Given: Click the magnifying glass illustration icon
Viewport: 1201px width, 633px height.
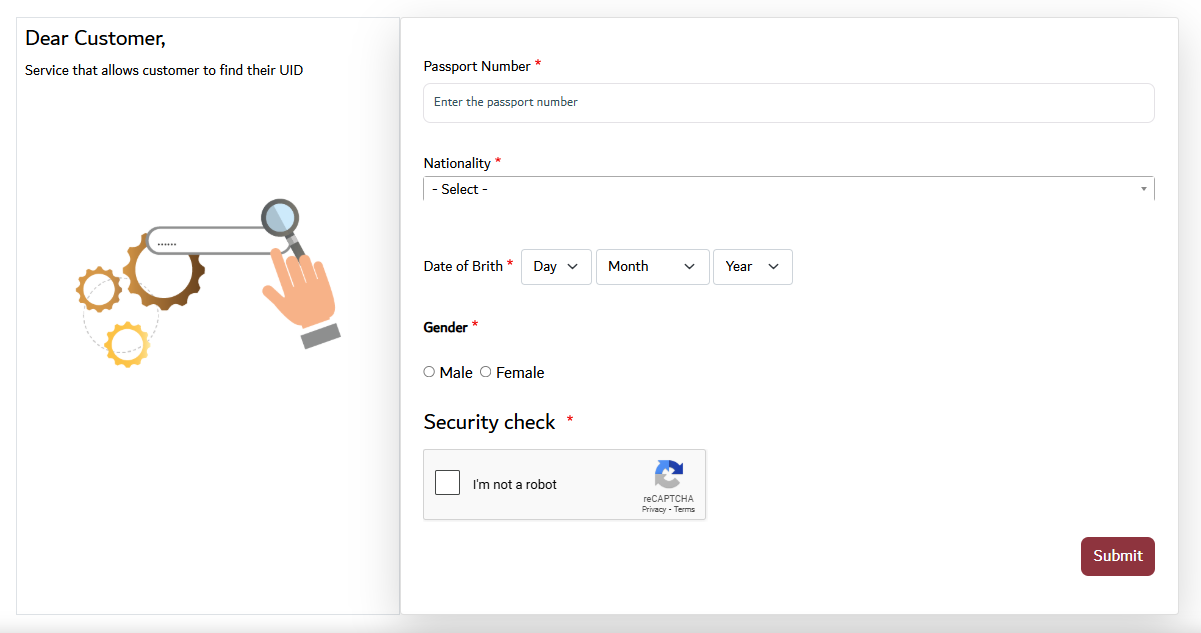Looking at the screenshot, I should (x=281, y=217).
